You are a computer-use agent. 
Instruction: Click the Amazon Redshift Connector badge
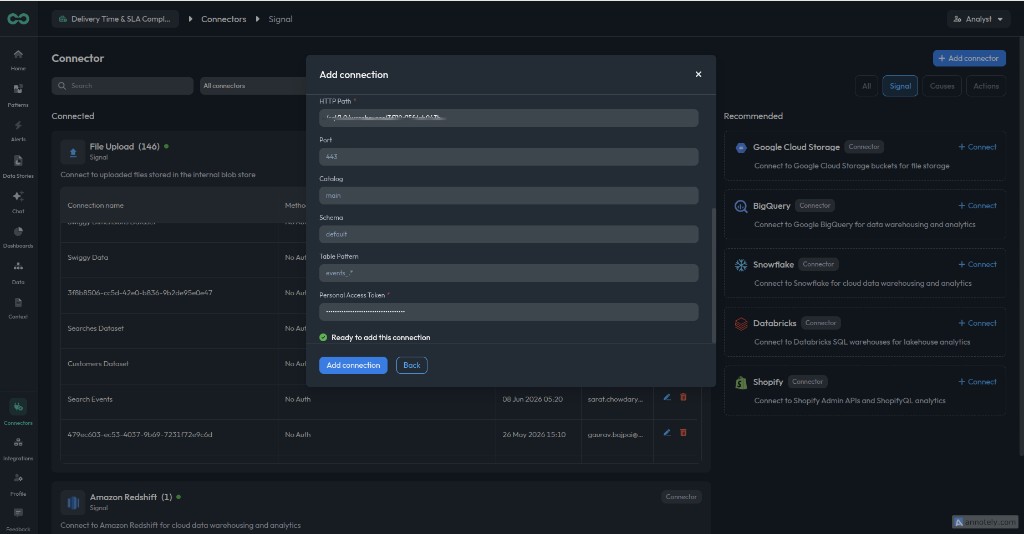tap(681, 497)
